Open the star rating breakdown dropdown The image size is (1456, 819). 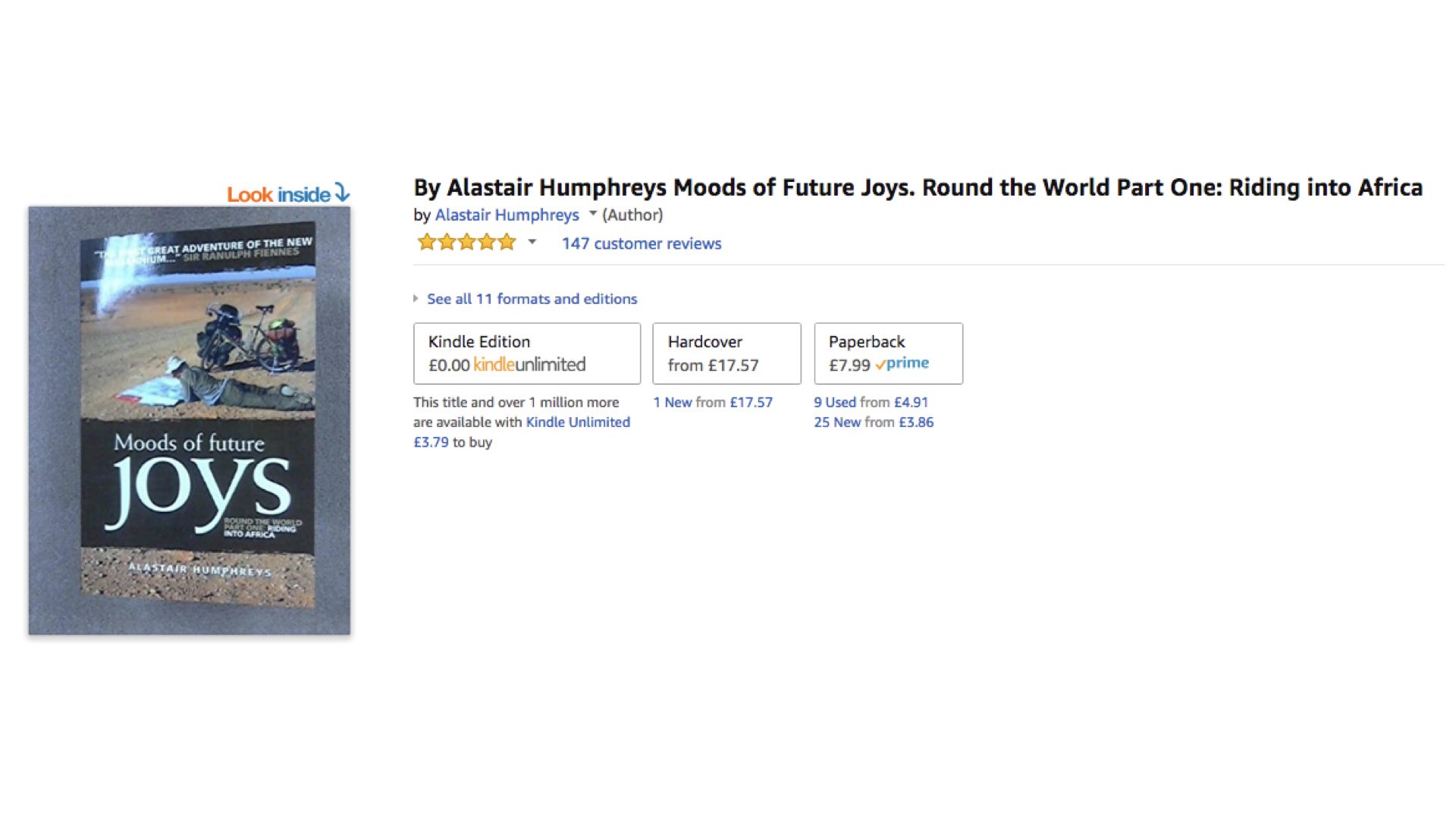click(532, 243)
